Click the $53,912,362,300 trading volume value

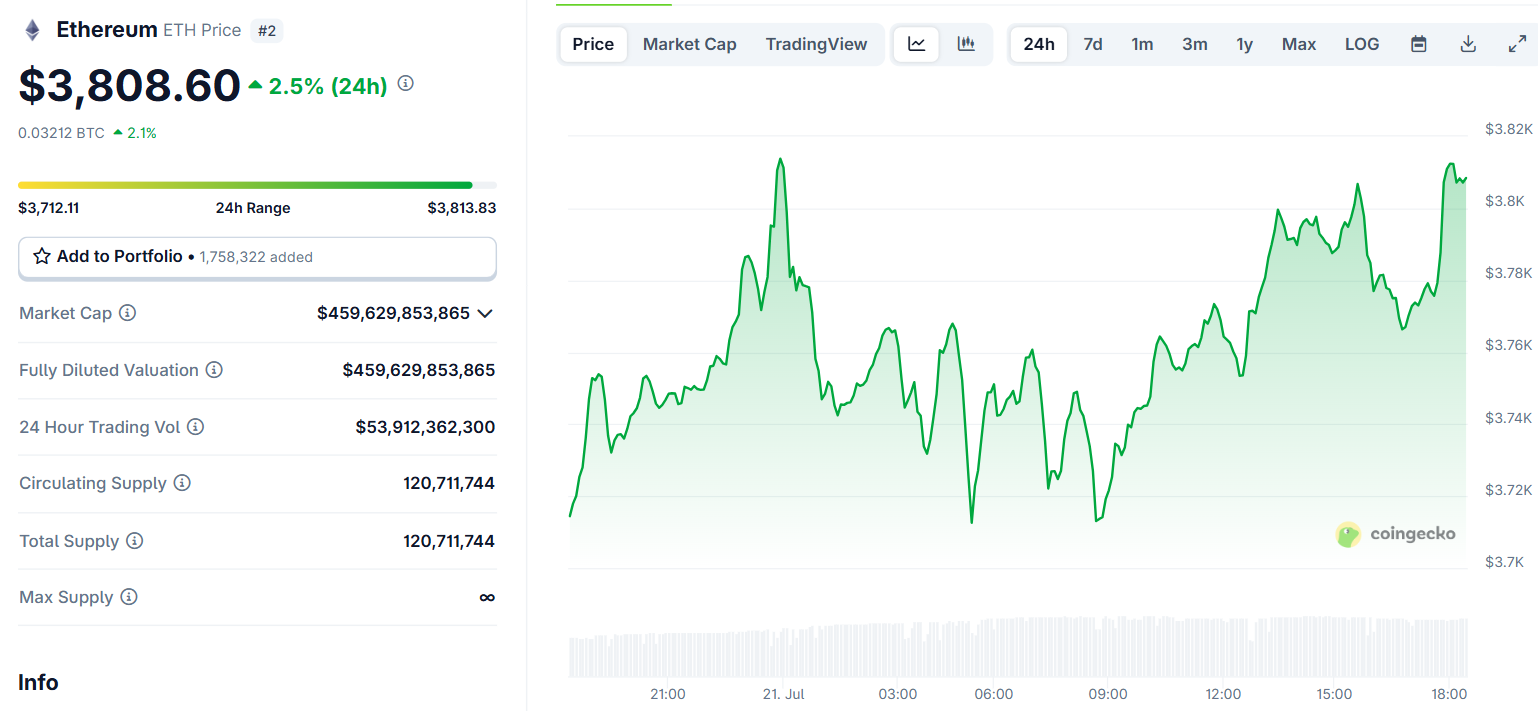coord(425,427)
